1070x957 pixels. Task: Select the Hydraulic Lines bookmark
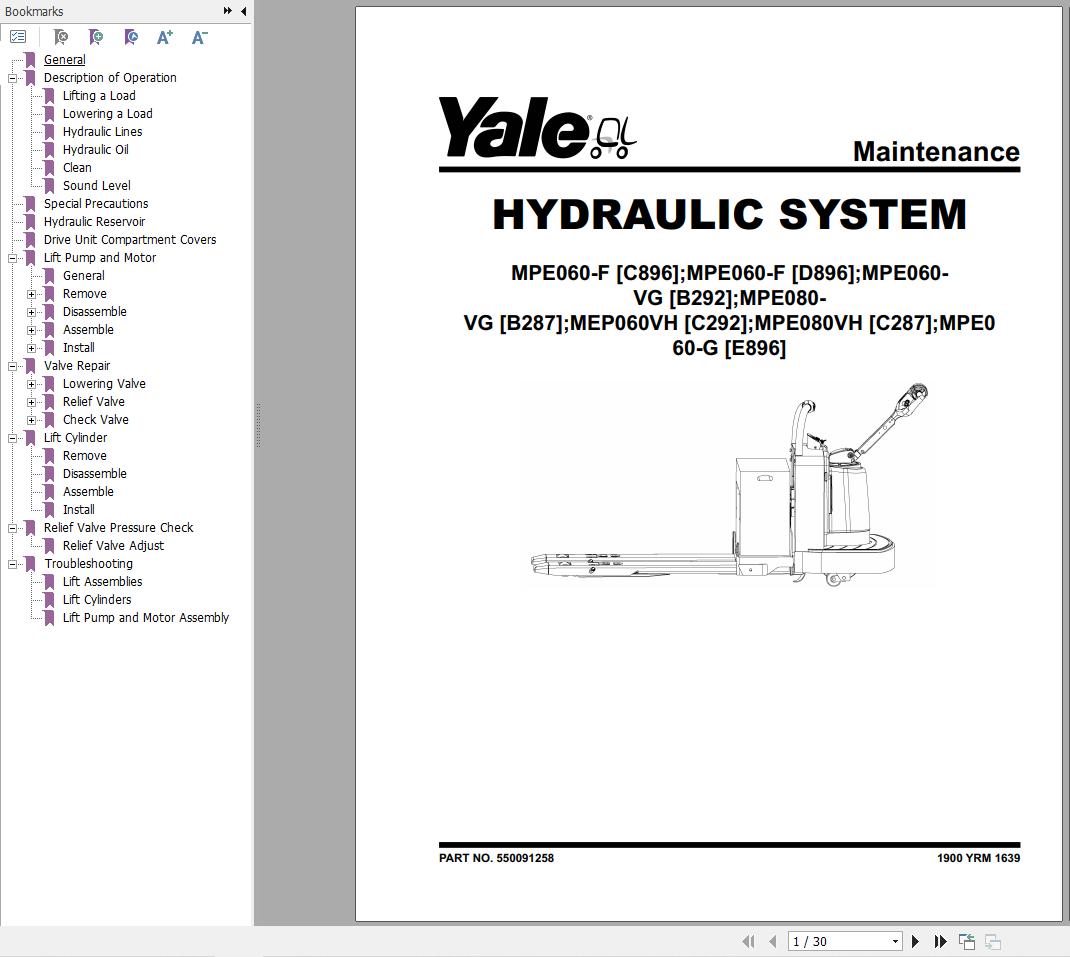pyautogui.click(x=102, y=131)
